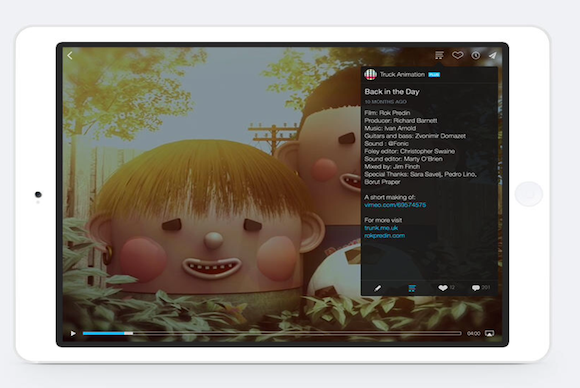This screenshot has width=580, height=388.
Task: Open Truck Animation profile avatar
Action: coord(370,74)
